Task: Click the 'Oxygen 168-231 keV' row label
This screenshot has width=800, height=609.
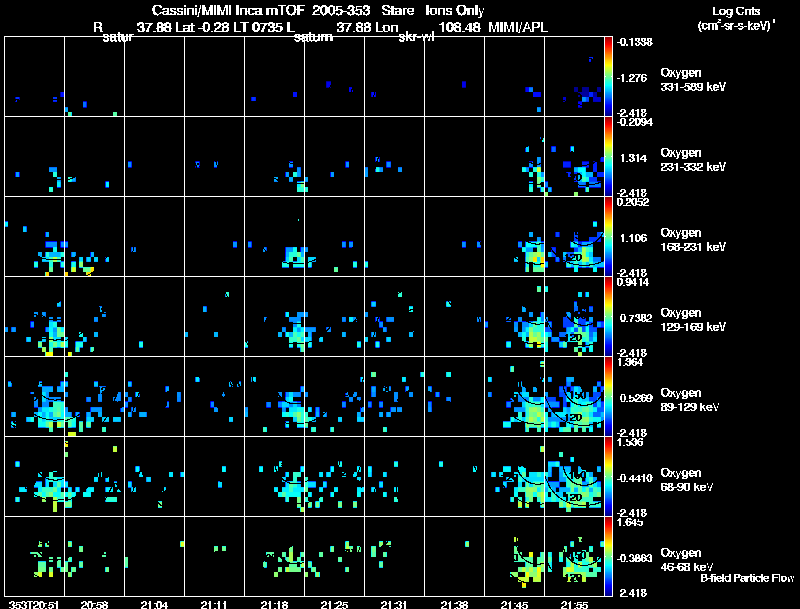Action: 693,240
